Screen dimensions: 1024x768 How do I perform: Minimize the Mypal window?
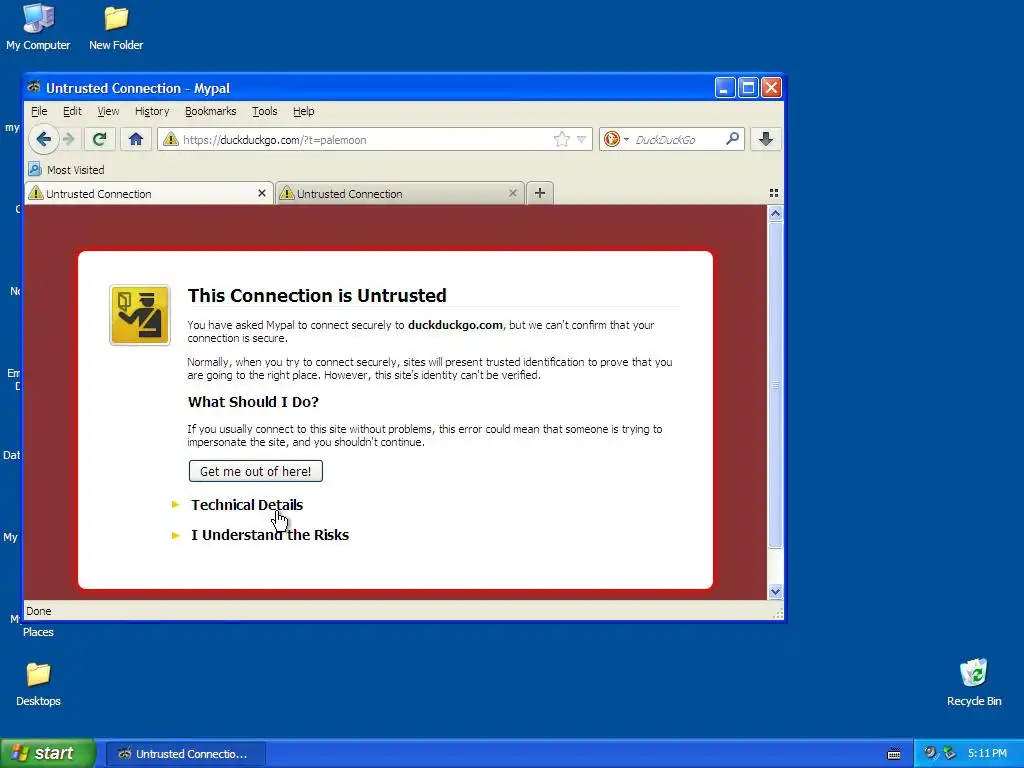click(725, 88)
